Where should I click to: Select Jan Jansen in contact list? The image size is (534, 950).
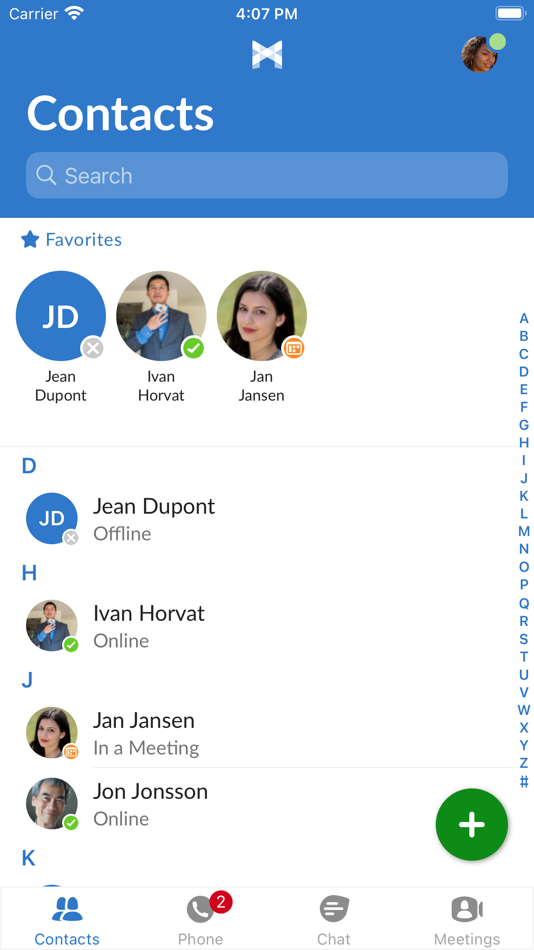pyautogui.click(x=258, y=732)
